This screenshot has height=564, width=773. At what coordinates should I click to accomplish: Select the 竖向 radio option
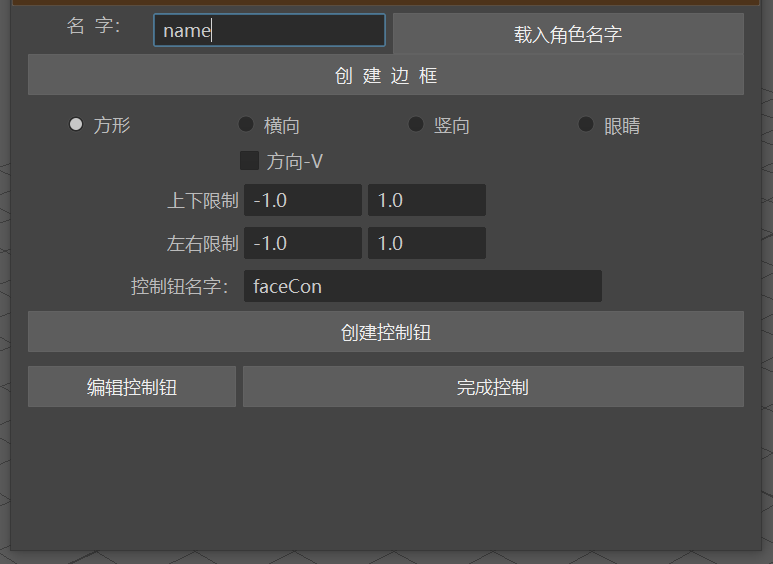416,124
